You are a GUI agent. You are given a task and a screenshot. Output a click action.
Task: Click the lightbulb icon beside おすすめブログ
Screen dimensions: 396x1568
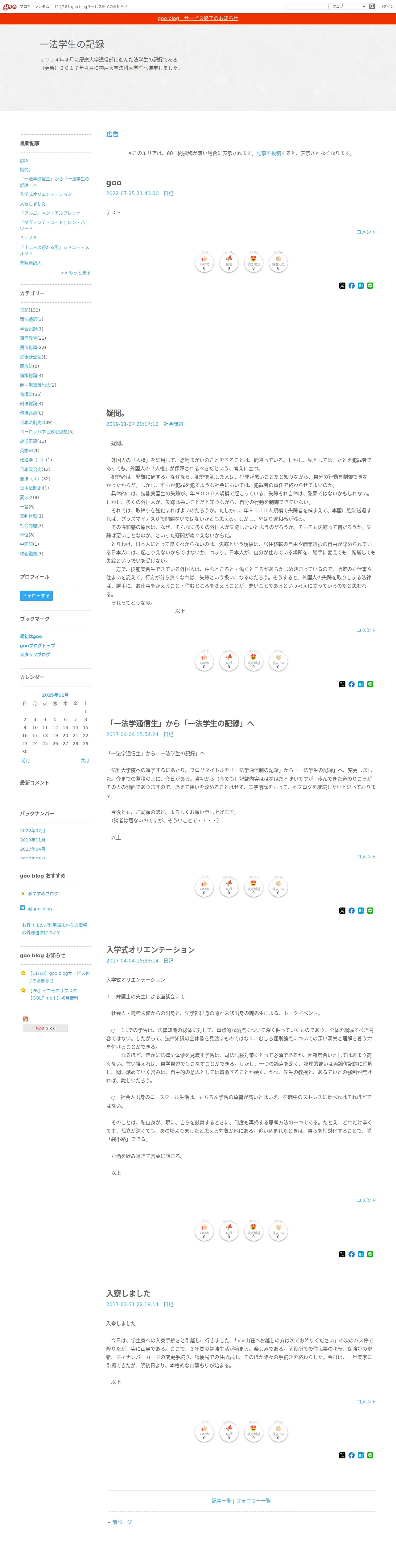(23, 894)
